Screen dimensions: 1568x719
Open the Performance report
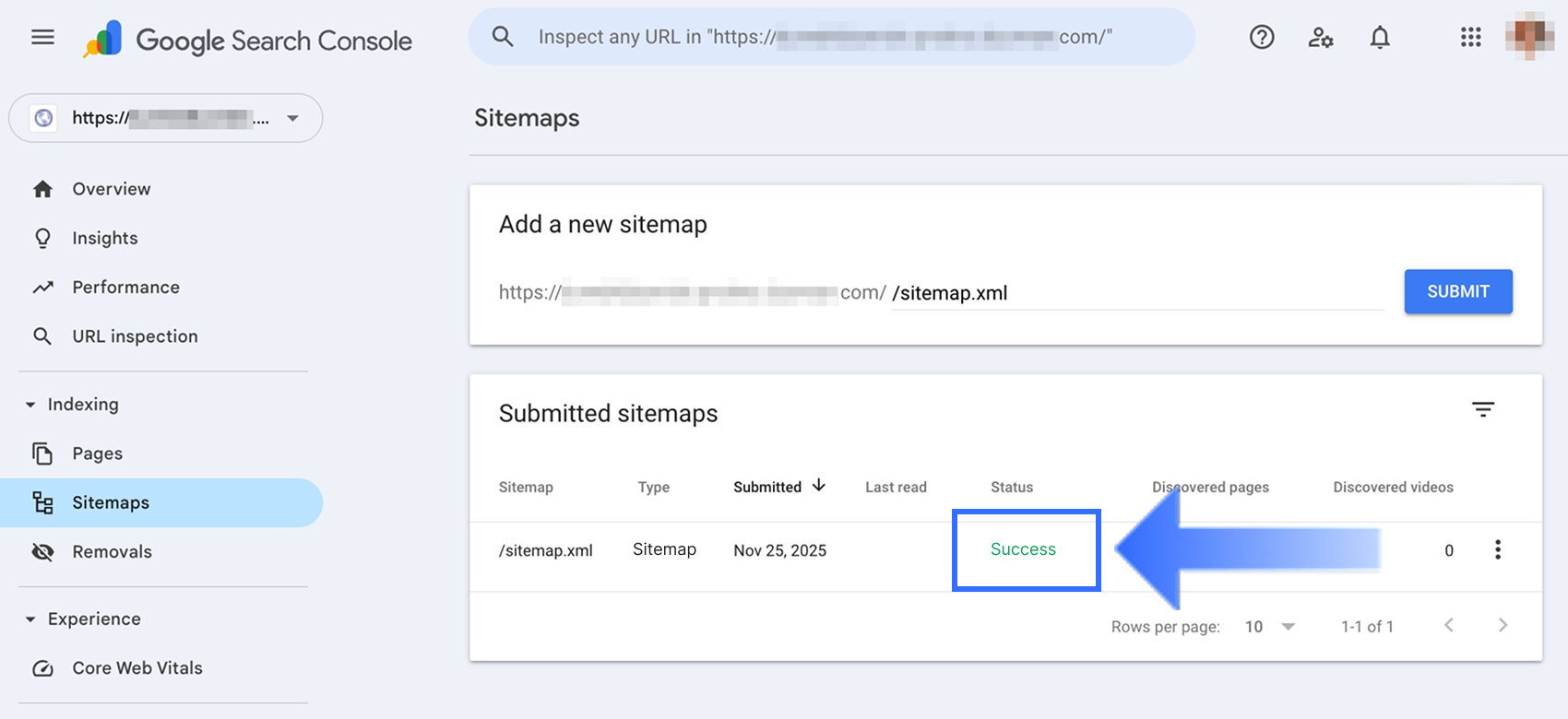click(125, 288)
